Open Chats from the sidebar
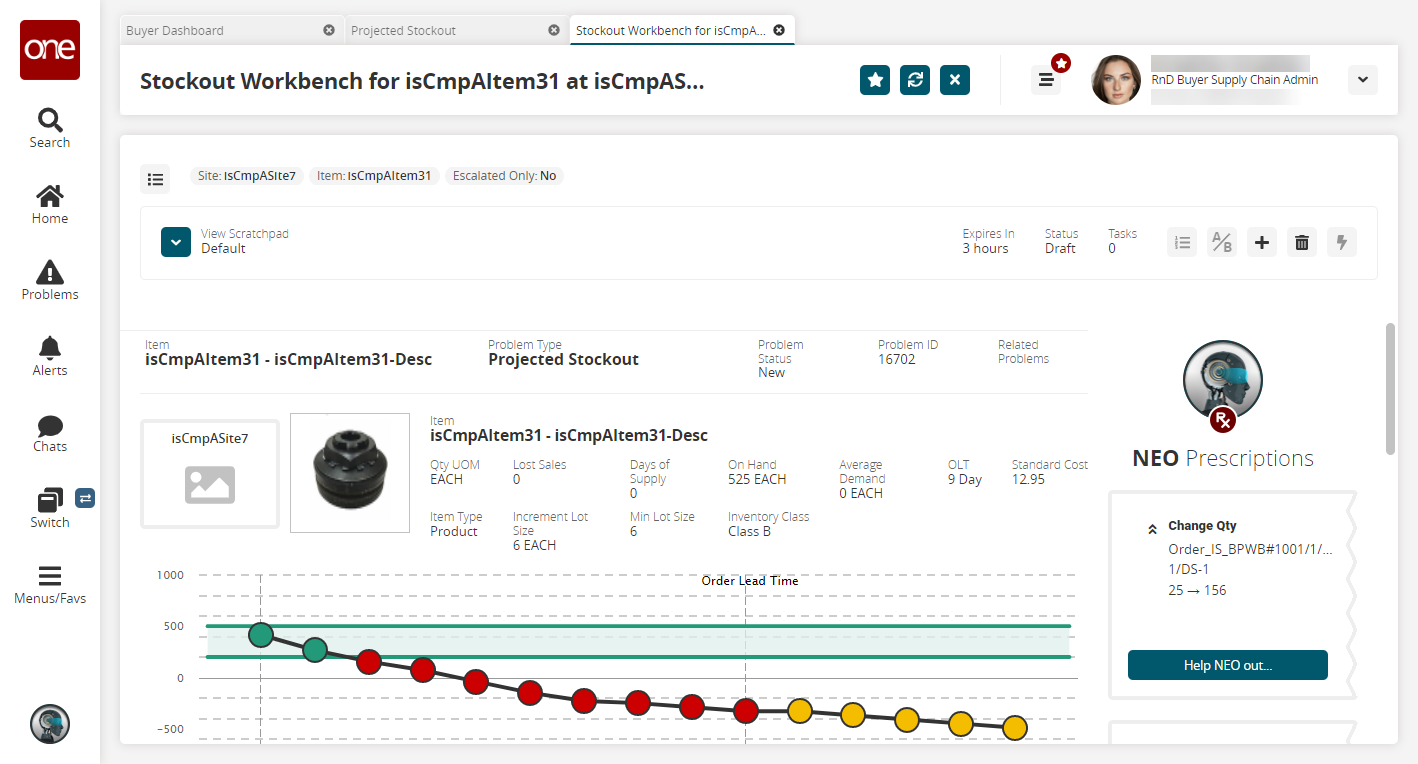The height and width of the screenshot is (764, 1418). click(x=50, y=432)
